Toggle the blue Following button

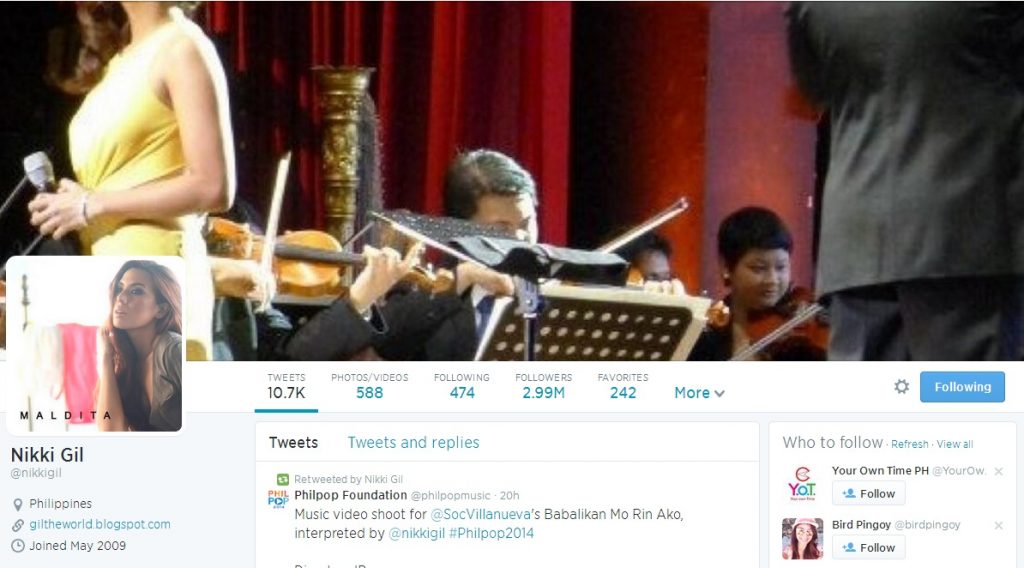962,387
